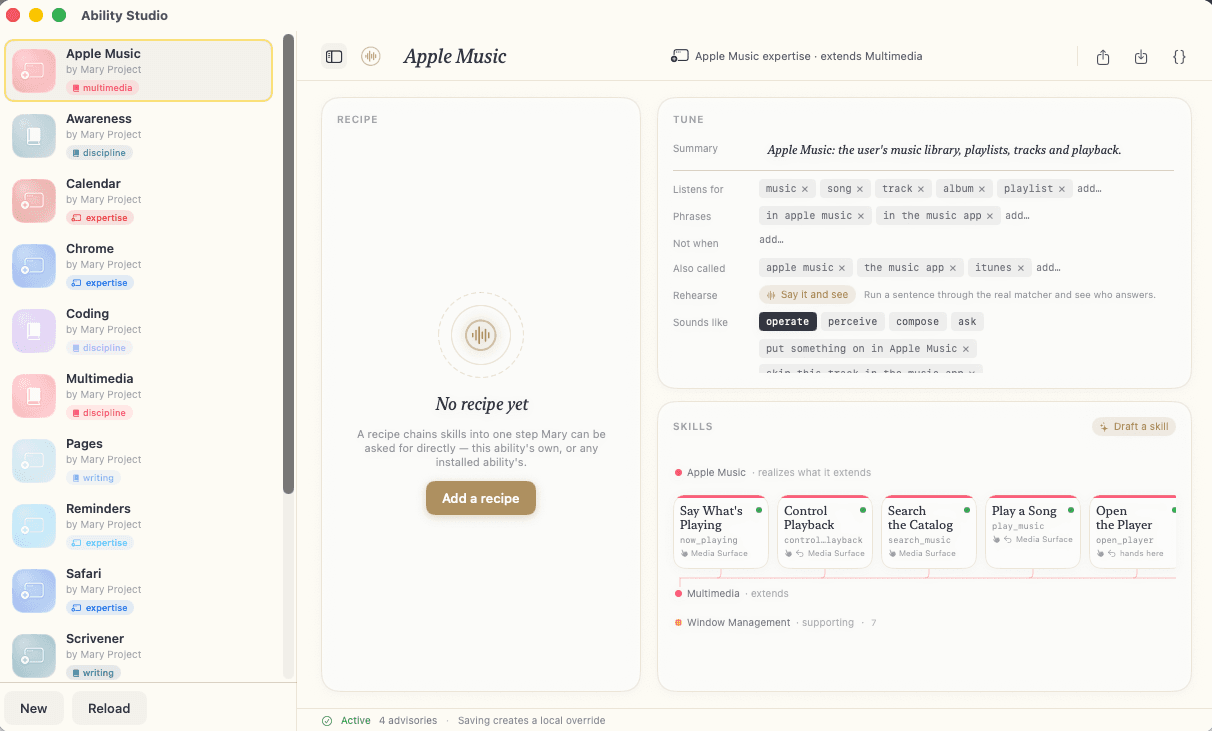Remove 'put something on in Apple Music' example

coord(966,349)
